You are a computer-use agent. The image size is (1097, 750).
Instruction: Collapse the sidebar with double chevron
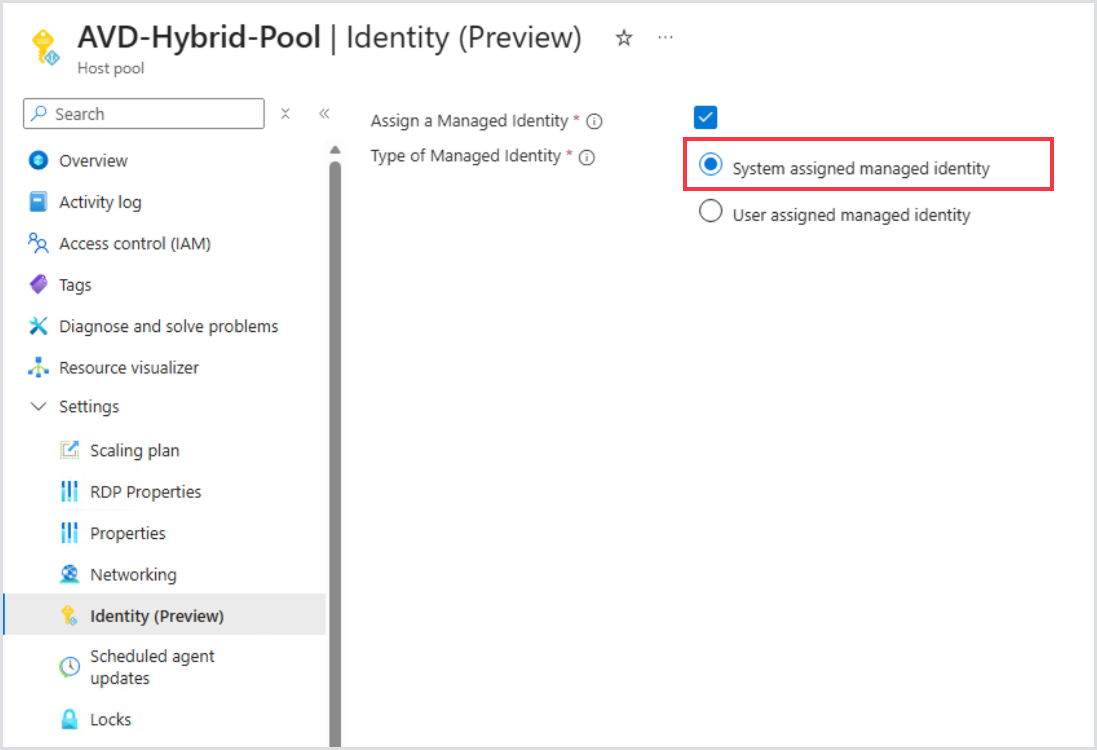pyautogui.click(x=324, y=113)
